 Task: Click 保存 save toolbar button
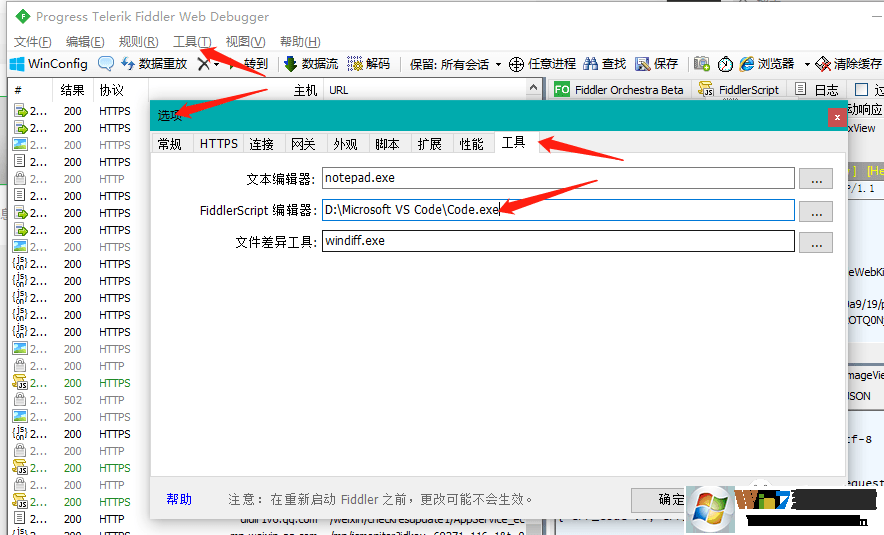[656, 64]
